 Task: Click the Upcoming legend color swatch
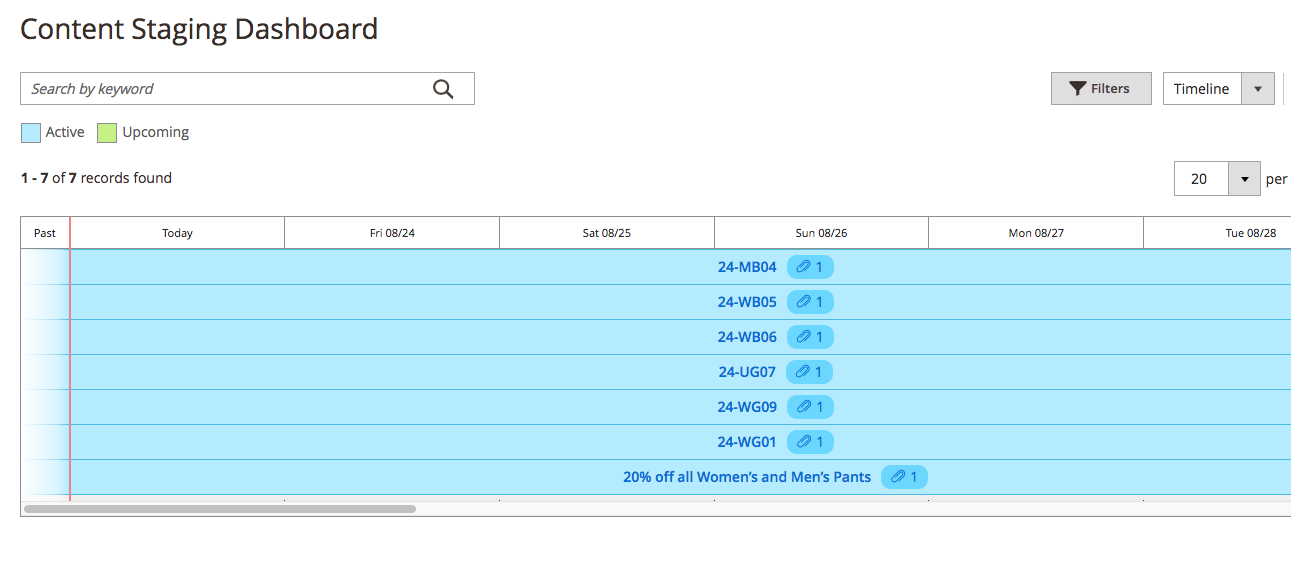(107, 132)
